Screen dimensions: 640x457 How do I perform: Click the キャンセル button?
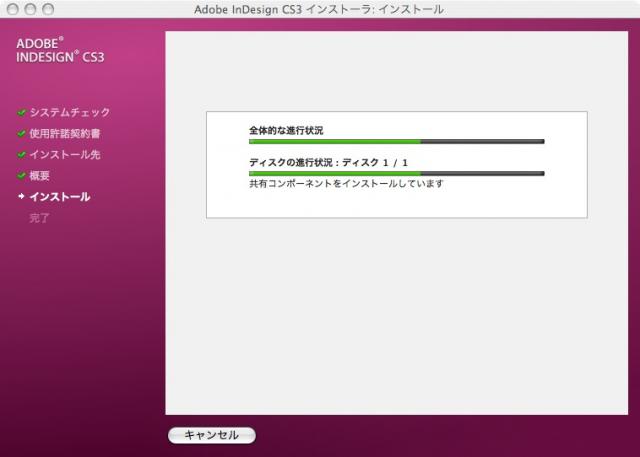212,435
